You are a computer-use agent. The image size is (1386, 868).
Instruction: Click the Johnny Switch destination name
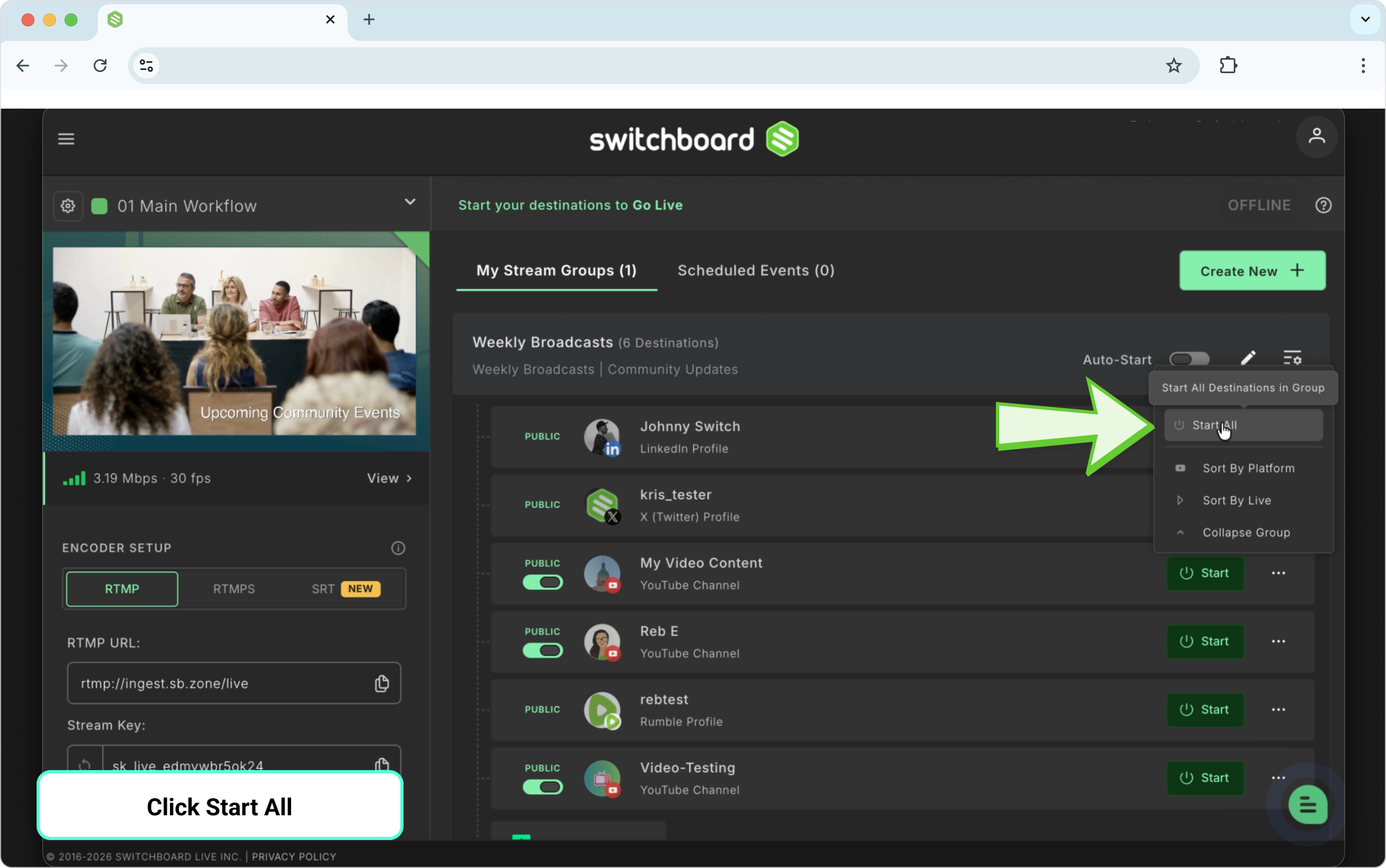690,426
